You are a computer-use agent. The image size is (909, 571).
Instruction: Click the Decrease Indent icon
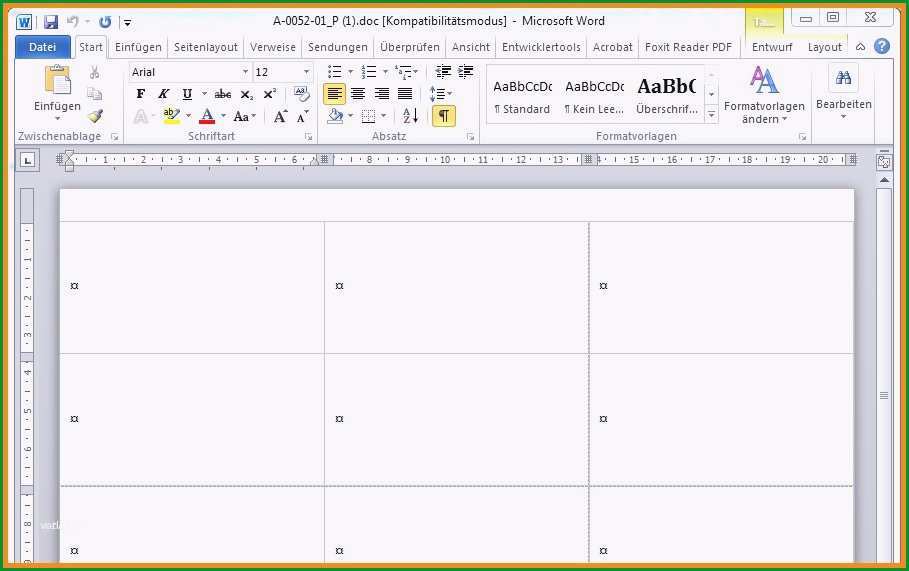pyautogui.click(x=443, y=72)
